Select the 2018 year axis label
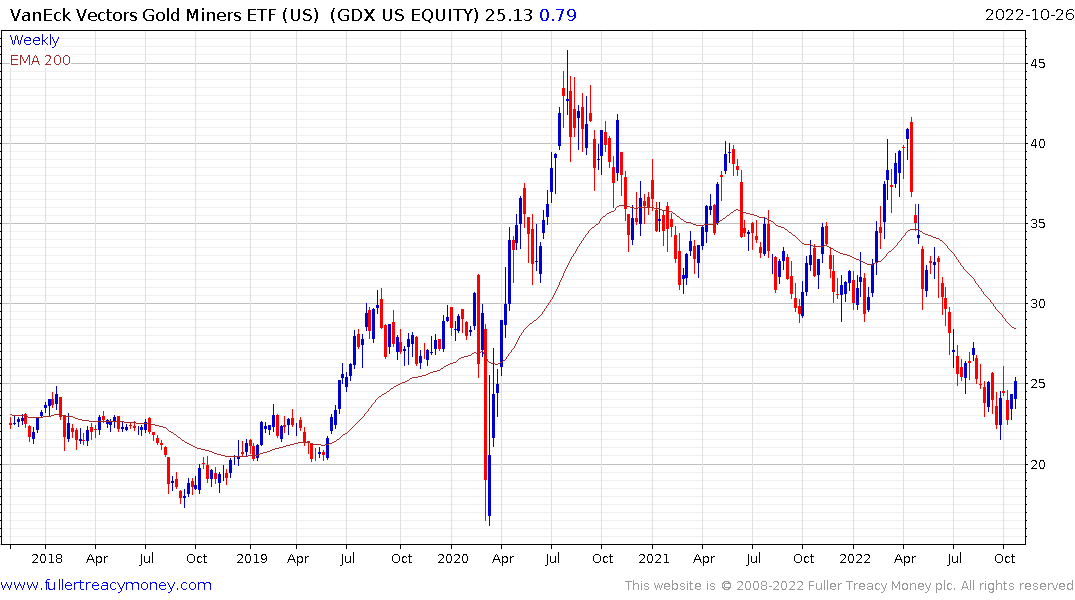1075x600 pixels. coord(47,559)
